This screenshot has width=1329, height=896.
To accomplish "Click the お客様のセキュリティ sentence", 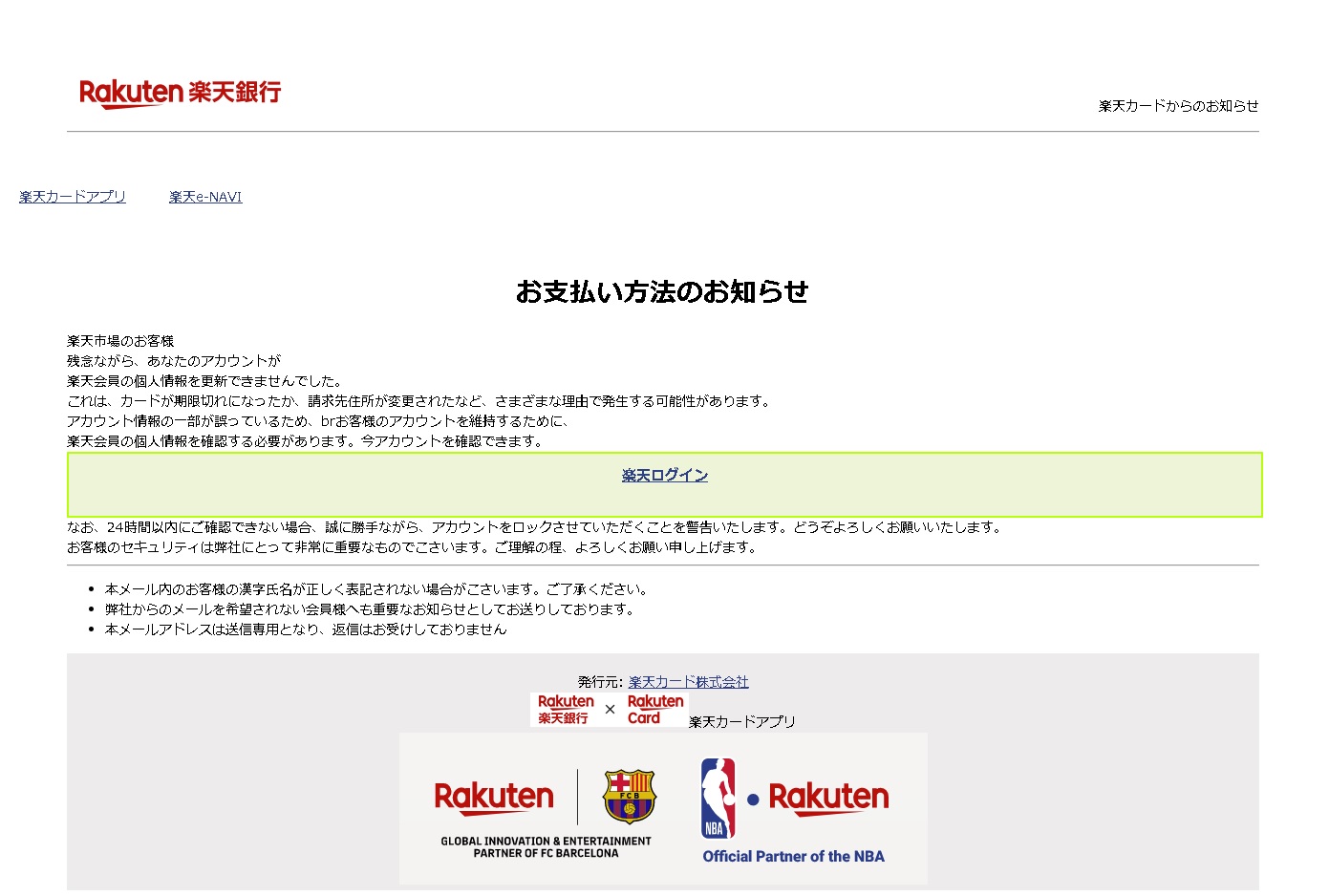I will point(414,547).
